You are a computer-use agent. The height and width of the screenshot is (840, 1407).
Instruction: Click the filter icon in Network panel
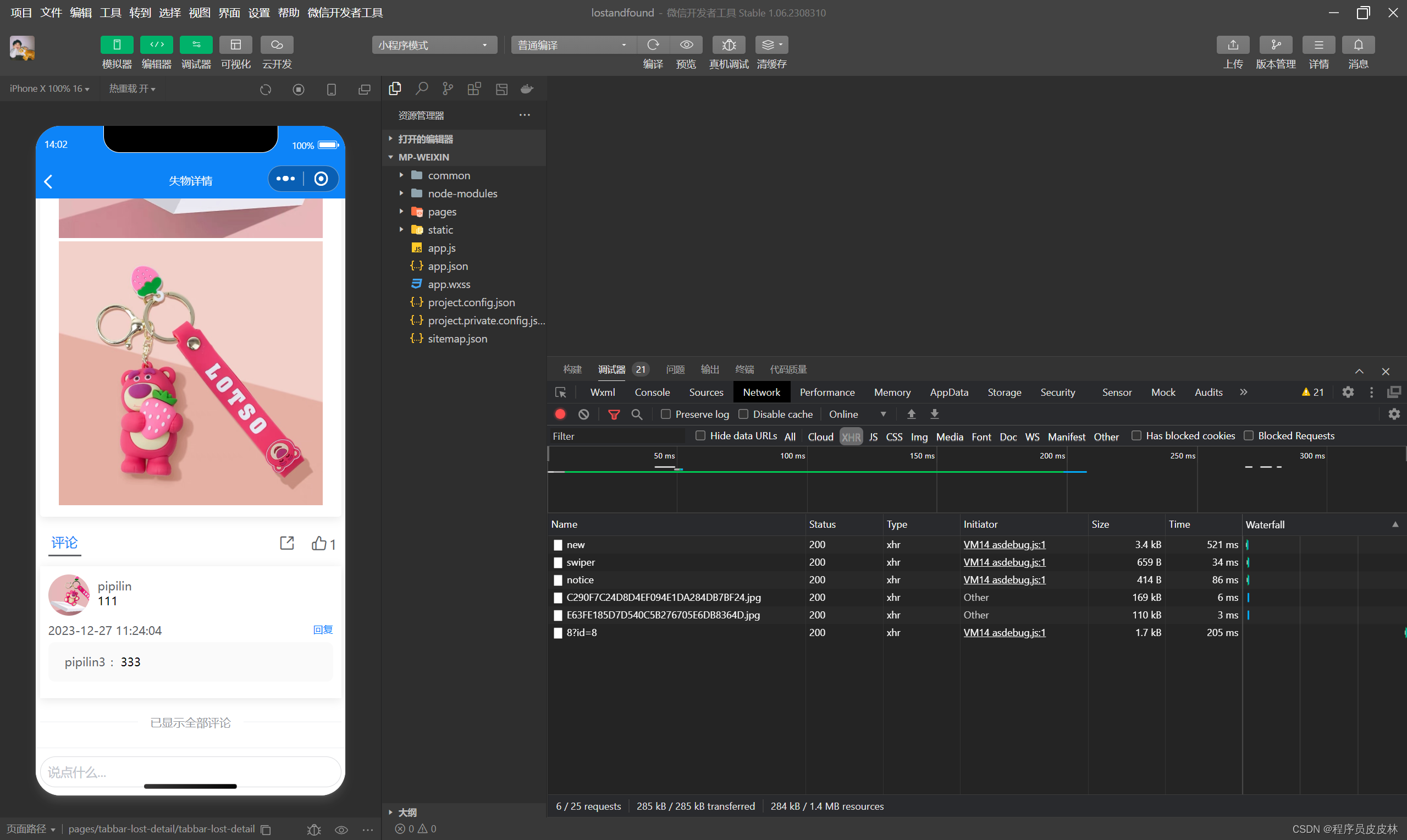pyautogui.click(x=612, y=414)
